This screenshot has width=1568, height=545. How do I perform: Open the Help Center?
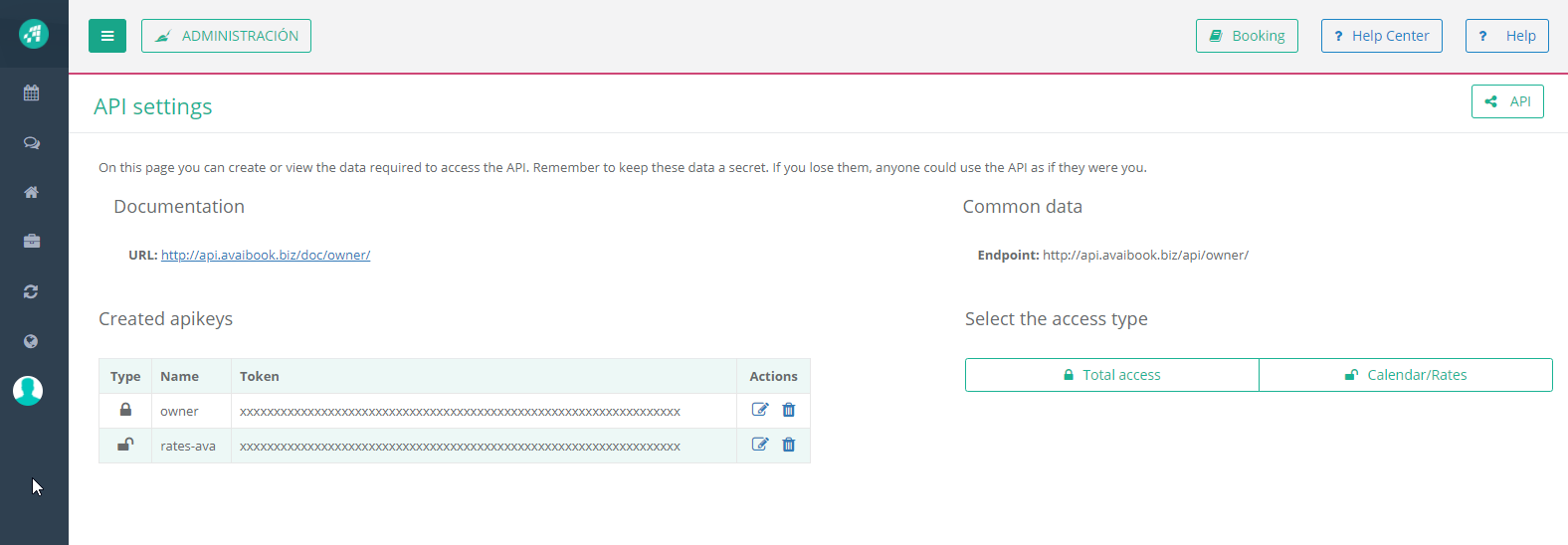(x=1381, y=36)
